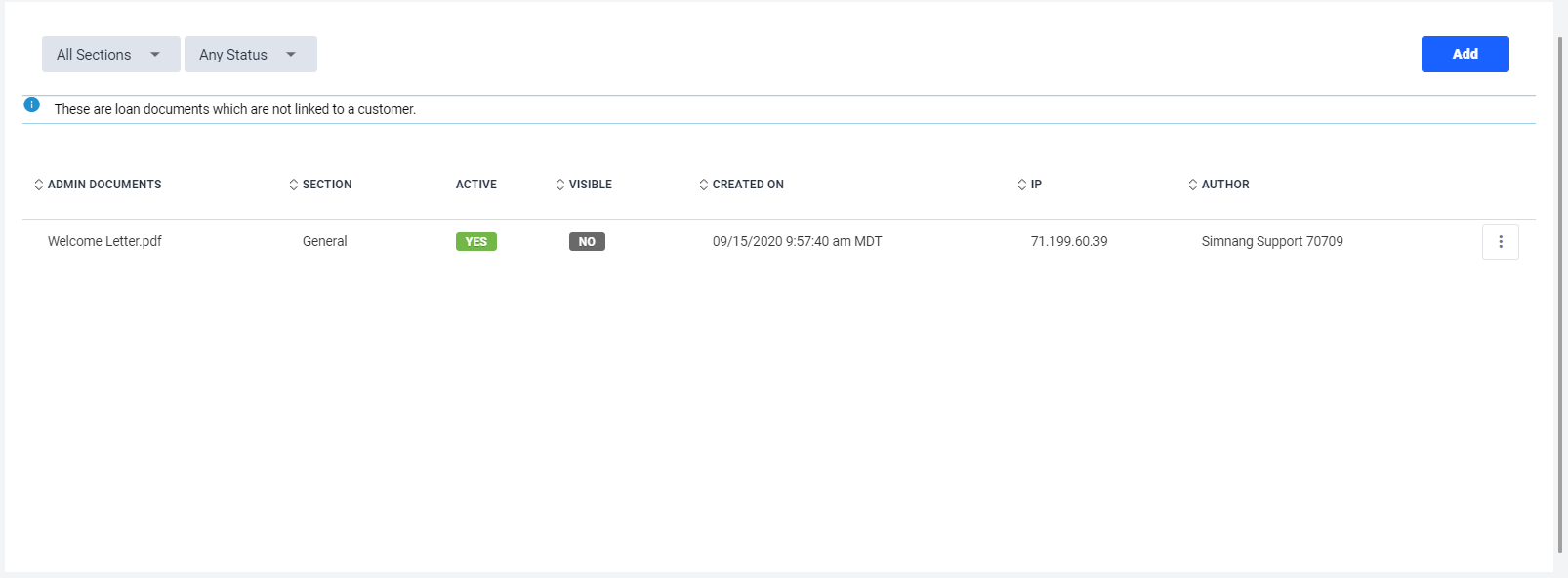Open the Welcome Letter.pdf row actions menu
Image resolution: width=1568 pixels, height=578 pixels.
[1500, 241]
